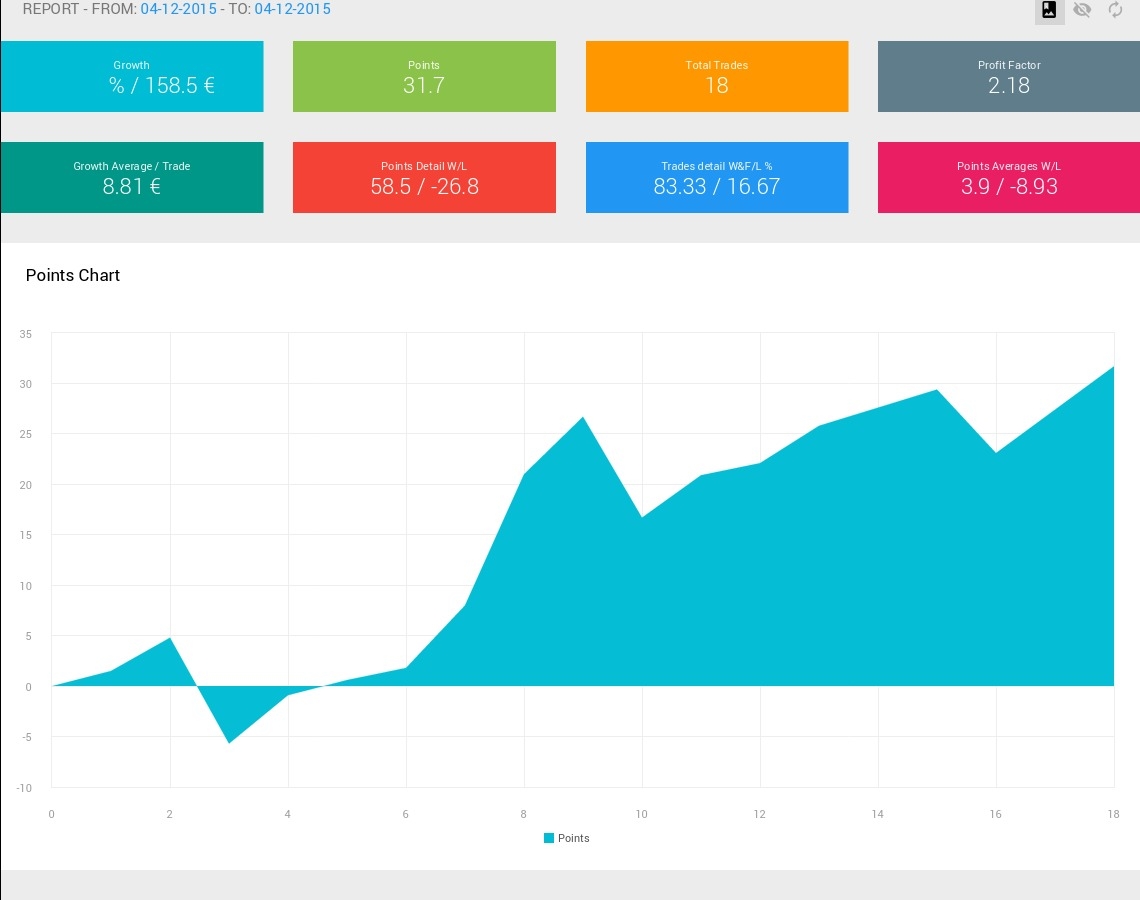Image resolution: width=1140 pixels, height=900 pixels.
Task: Click the Growth Average / Trade card
Action: [x=132, y=177]
